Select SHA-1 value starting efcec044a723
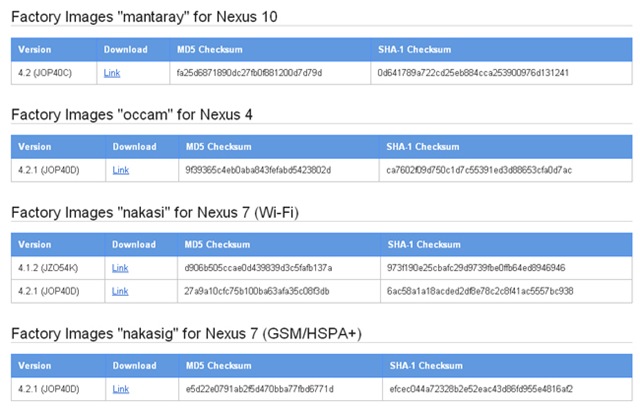The height and width of the screenshot is (414, 640). [x=481, y=389]
